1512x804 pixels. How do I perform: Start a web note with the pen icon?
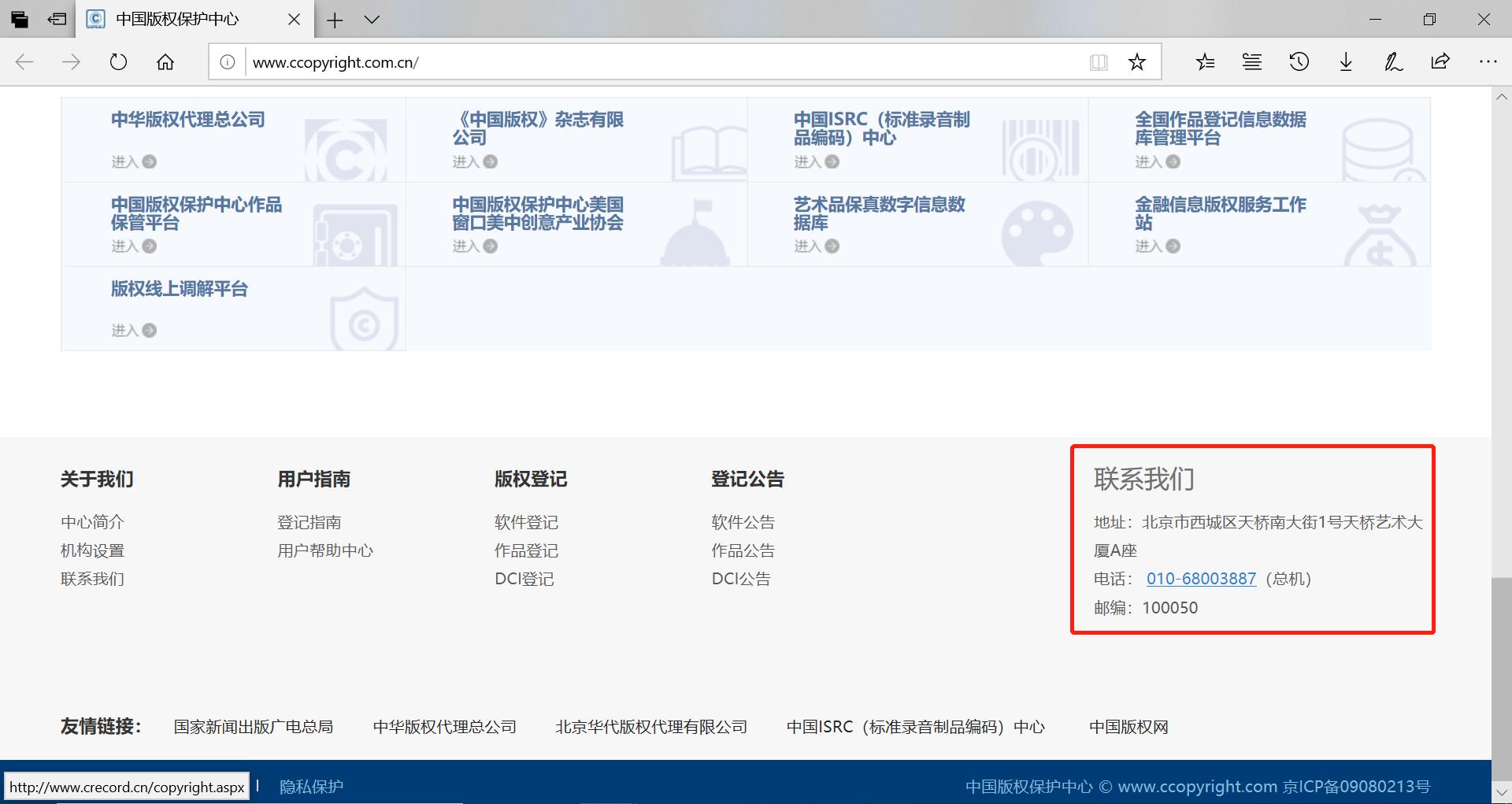(1392, 61)
